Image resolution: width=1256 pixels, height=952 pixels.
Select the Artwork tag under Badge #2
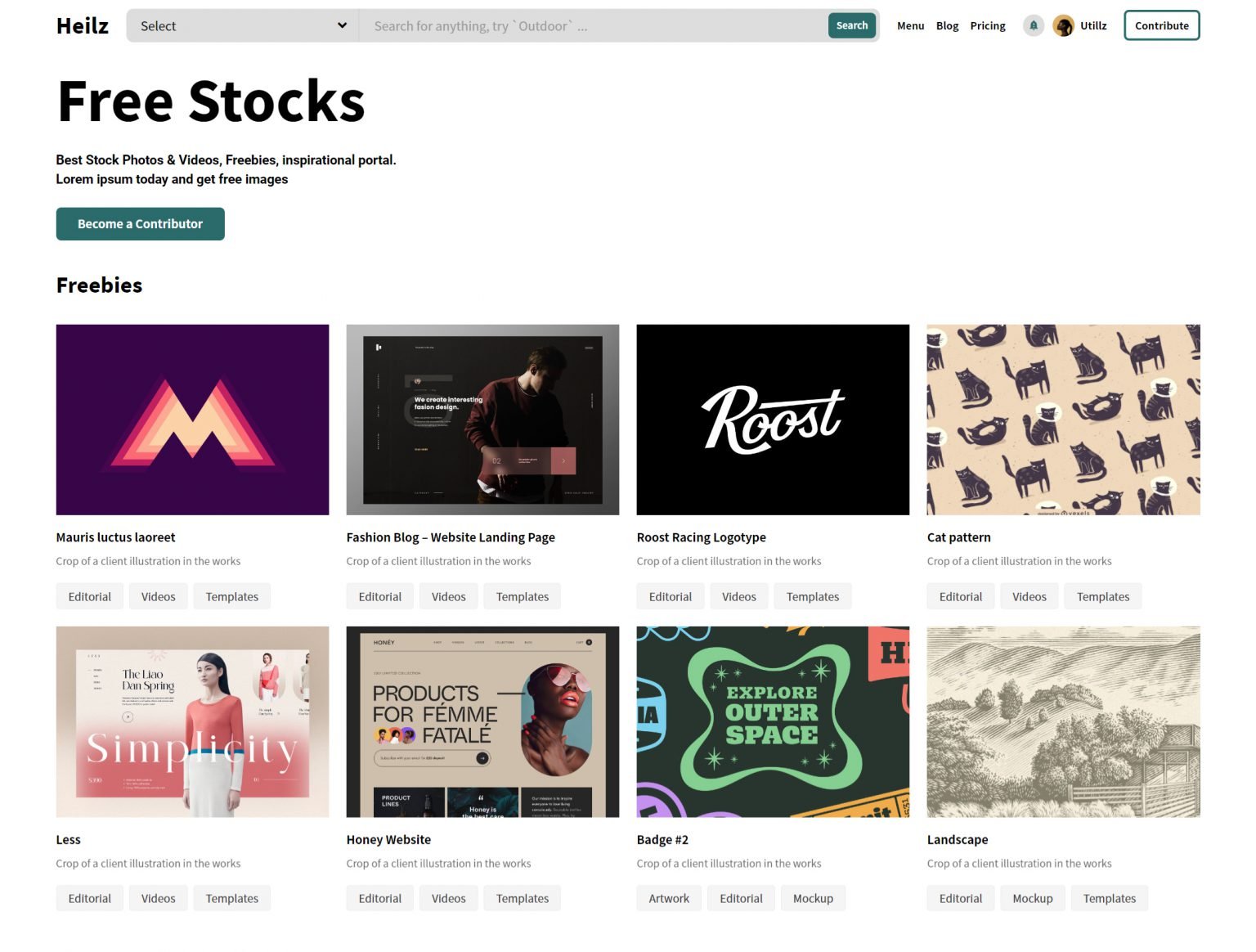pyautogui.click(x=669, y=898)
